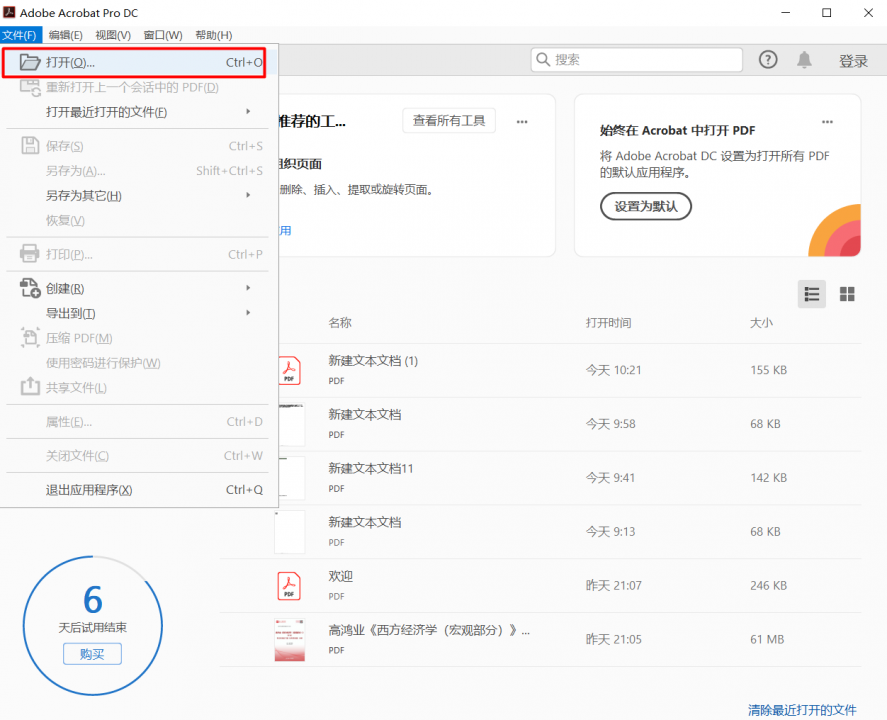This screenshot has width=887, height=720.
Task: Sort by the 打开时间 column header
Action: [608, 322]
